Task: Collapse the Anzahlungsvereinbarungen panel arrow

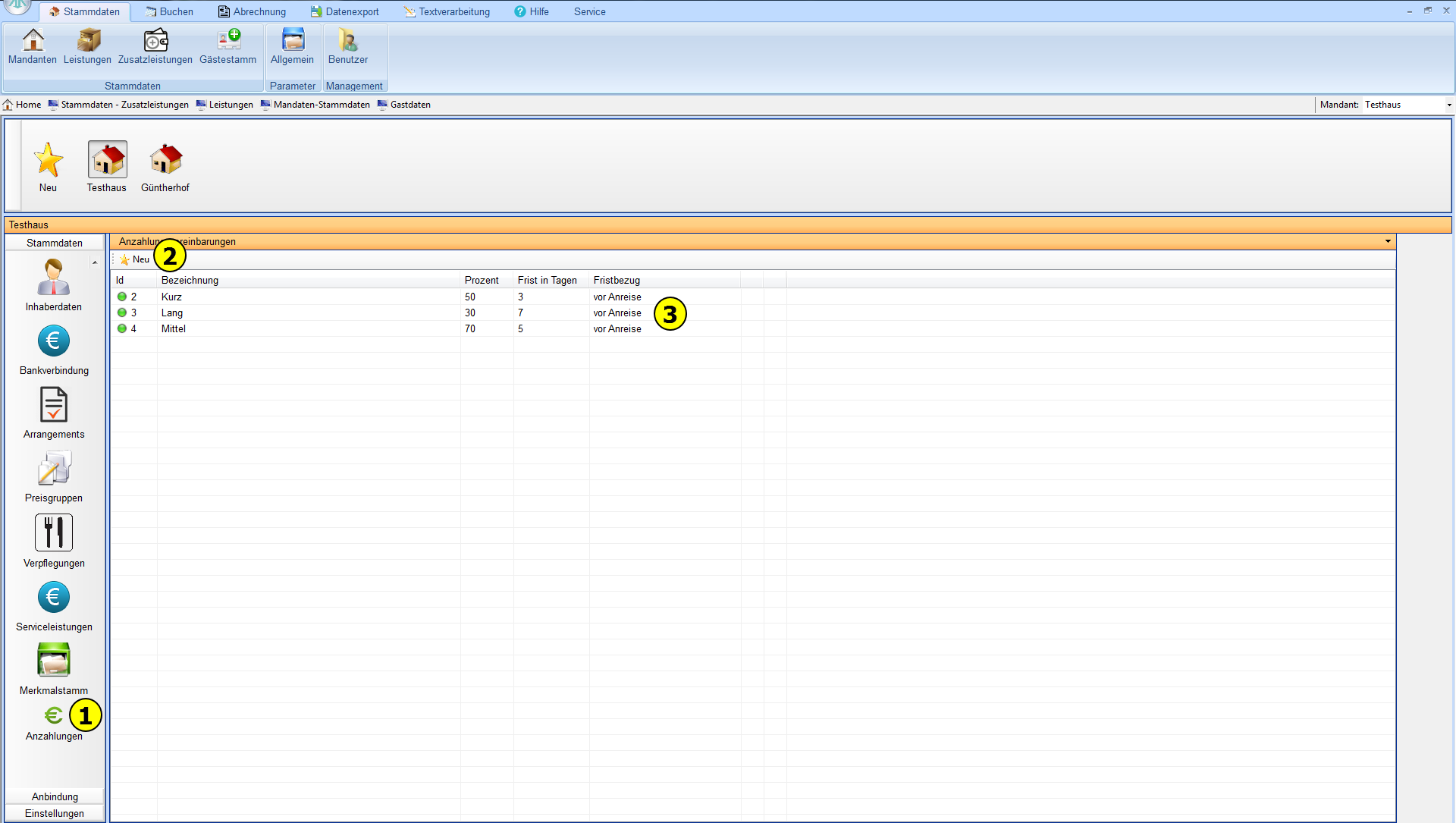Action: 1388,241
